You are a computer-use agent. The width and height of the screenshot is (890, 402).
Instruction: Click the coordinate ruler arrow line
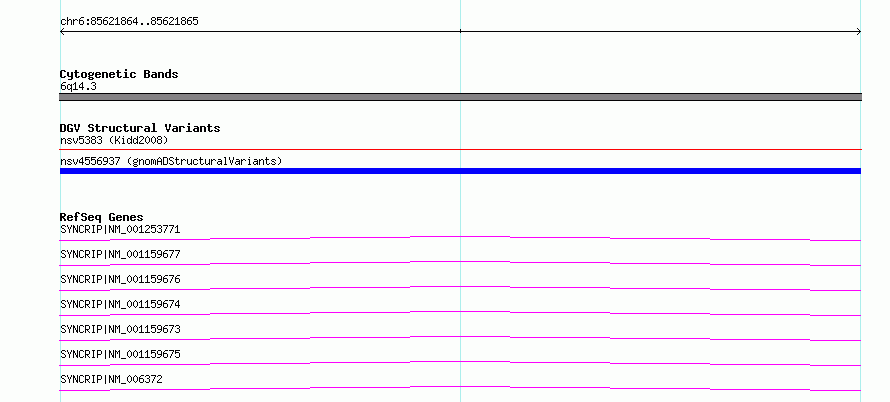(460, 32)
